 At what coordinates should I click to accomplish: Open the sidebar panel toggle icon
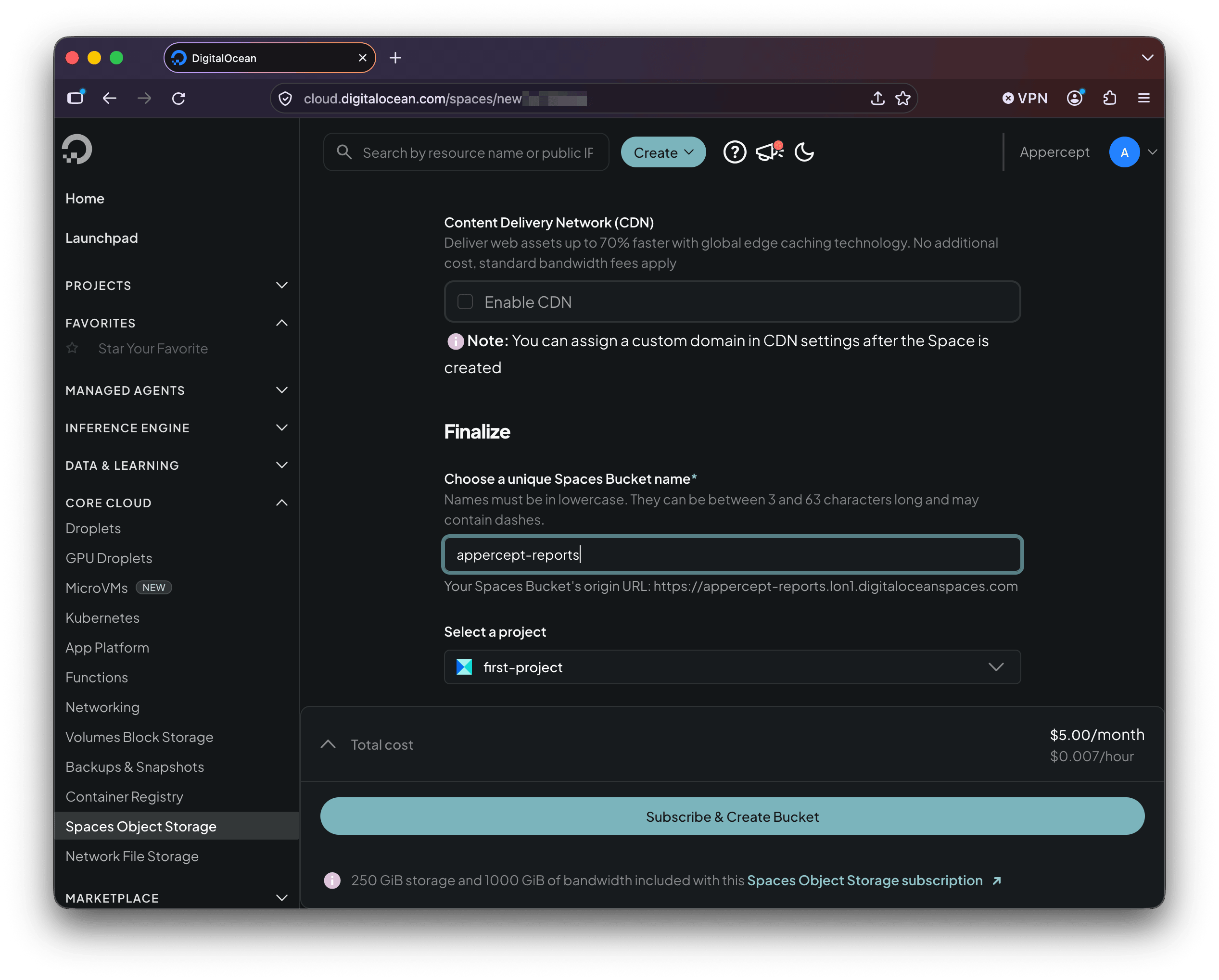[x=75, y=98]
